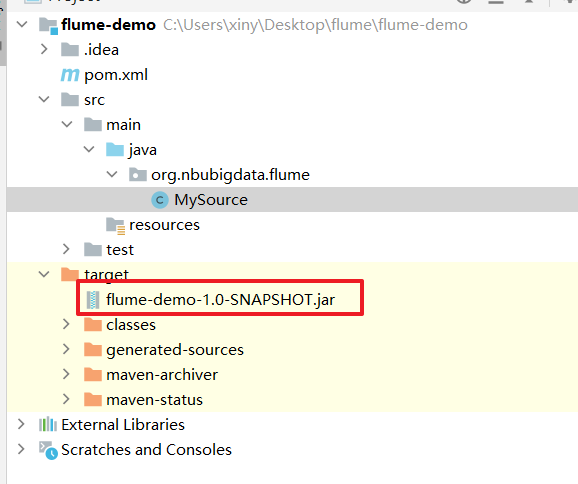Select the maven-archiver folder label
The width and height of the screenshot is (578, 484).
point(162,375)
